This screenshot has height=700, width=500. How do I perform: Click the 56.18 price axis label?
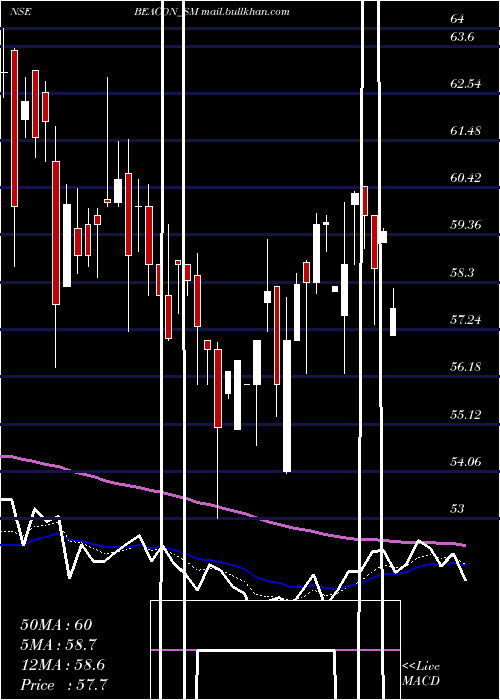466,367
